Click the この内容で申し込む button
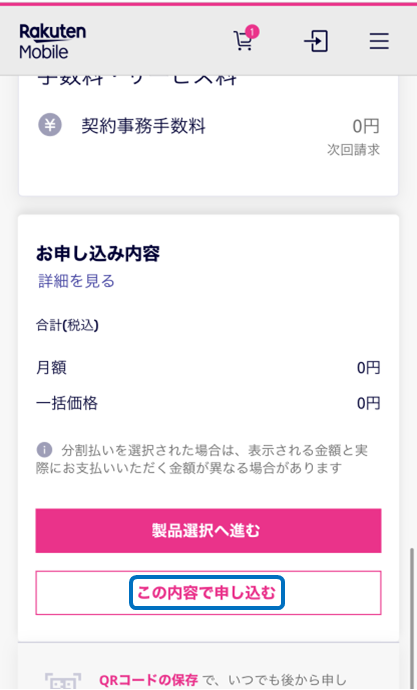The width and height of the screenshot is (417, 690). tap(208, 593)
